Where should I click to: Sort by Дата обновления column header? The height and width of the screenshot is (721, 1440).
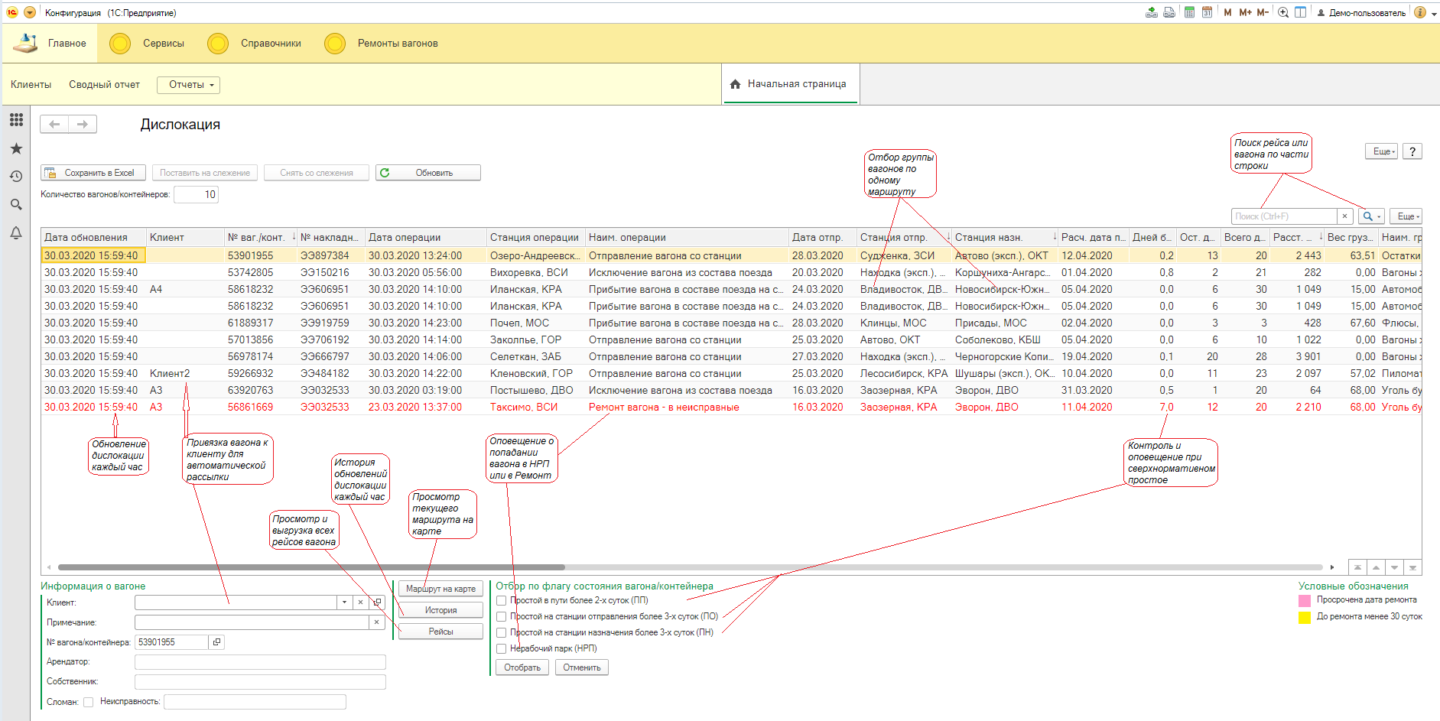[x=93, y=237]
